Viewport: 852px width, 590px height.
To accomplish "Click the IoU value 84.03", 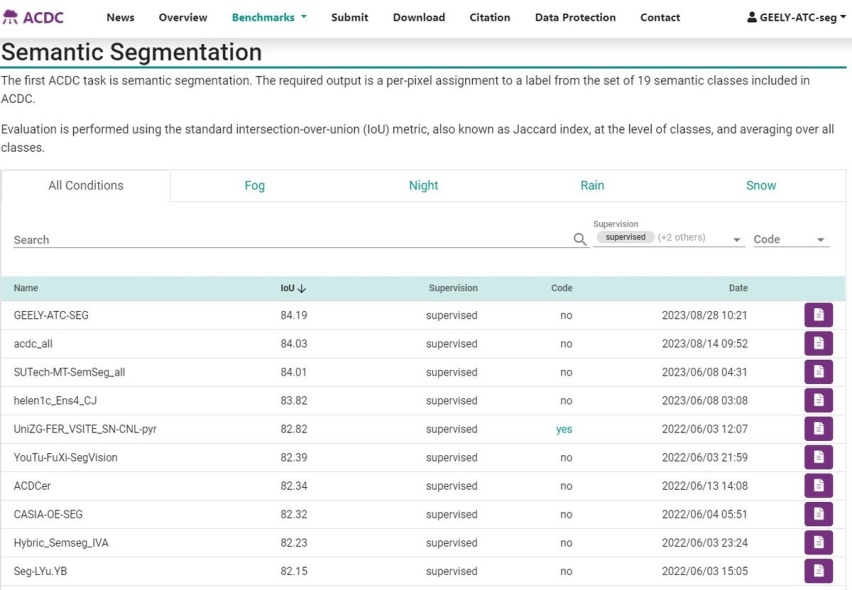I will coord(294,343).
